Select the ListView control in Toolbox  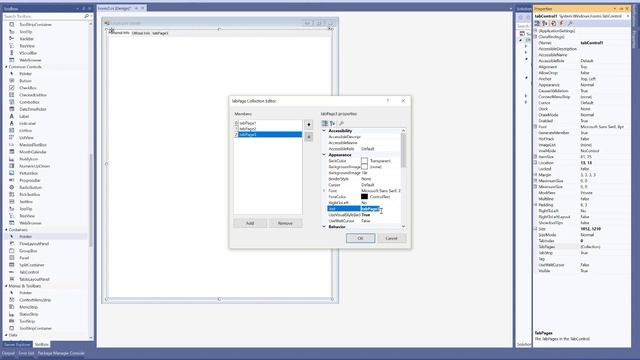[x=27, y=138]
